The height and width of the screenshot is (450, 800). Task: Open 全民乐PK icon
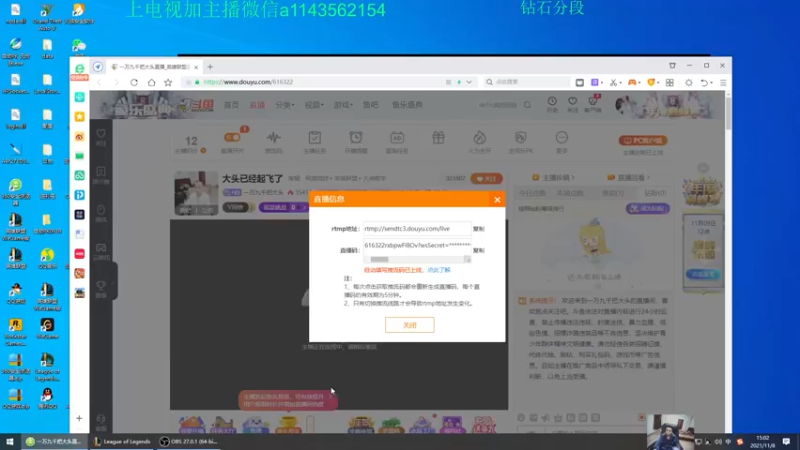520,142
